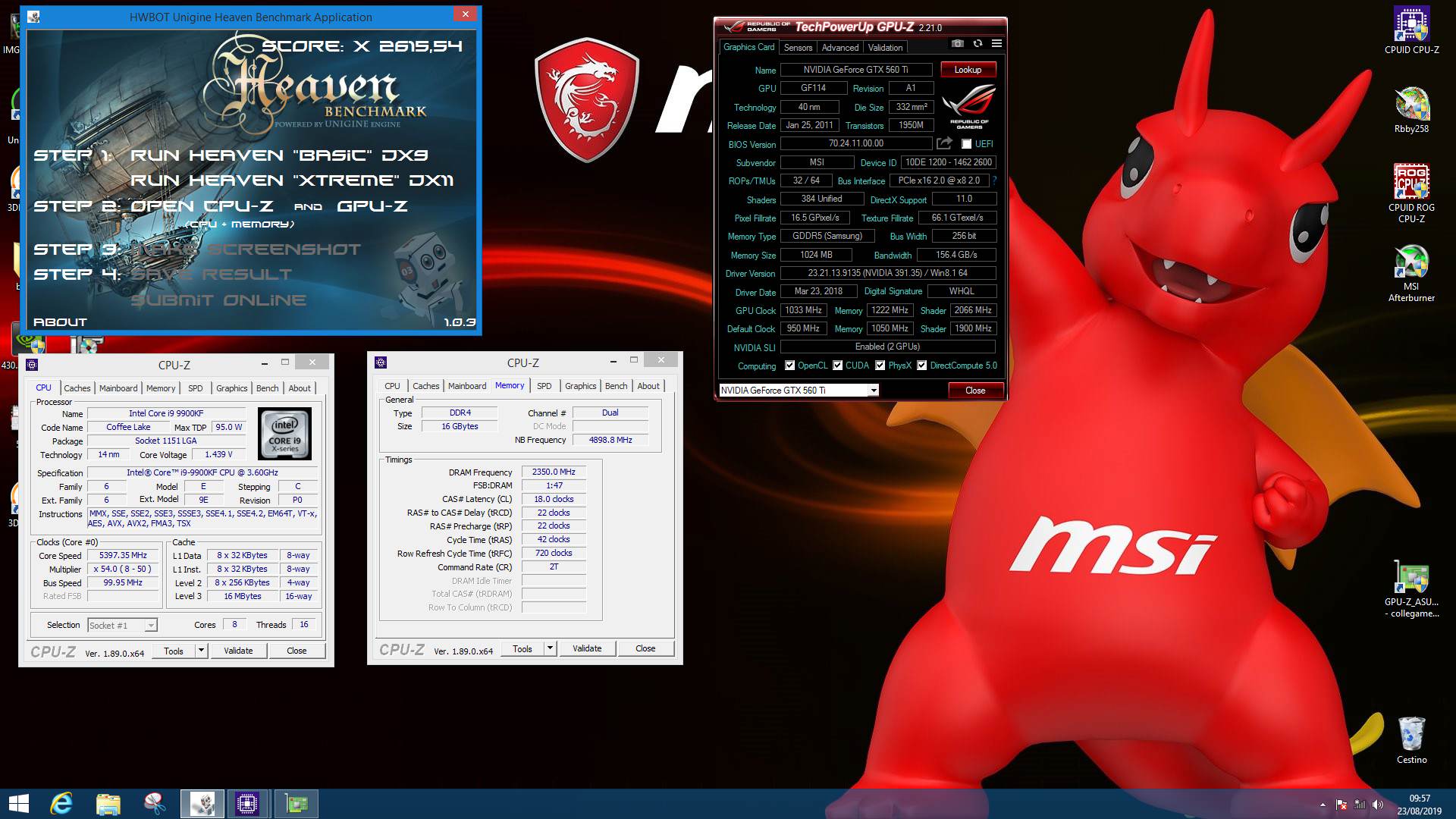Click the Action Center flag in tray
This screenshot has height=819, width=1456.
click(x=1341, y=805)
